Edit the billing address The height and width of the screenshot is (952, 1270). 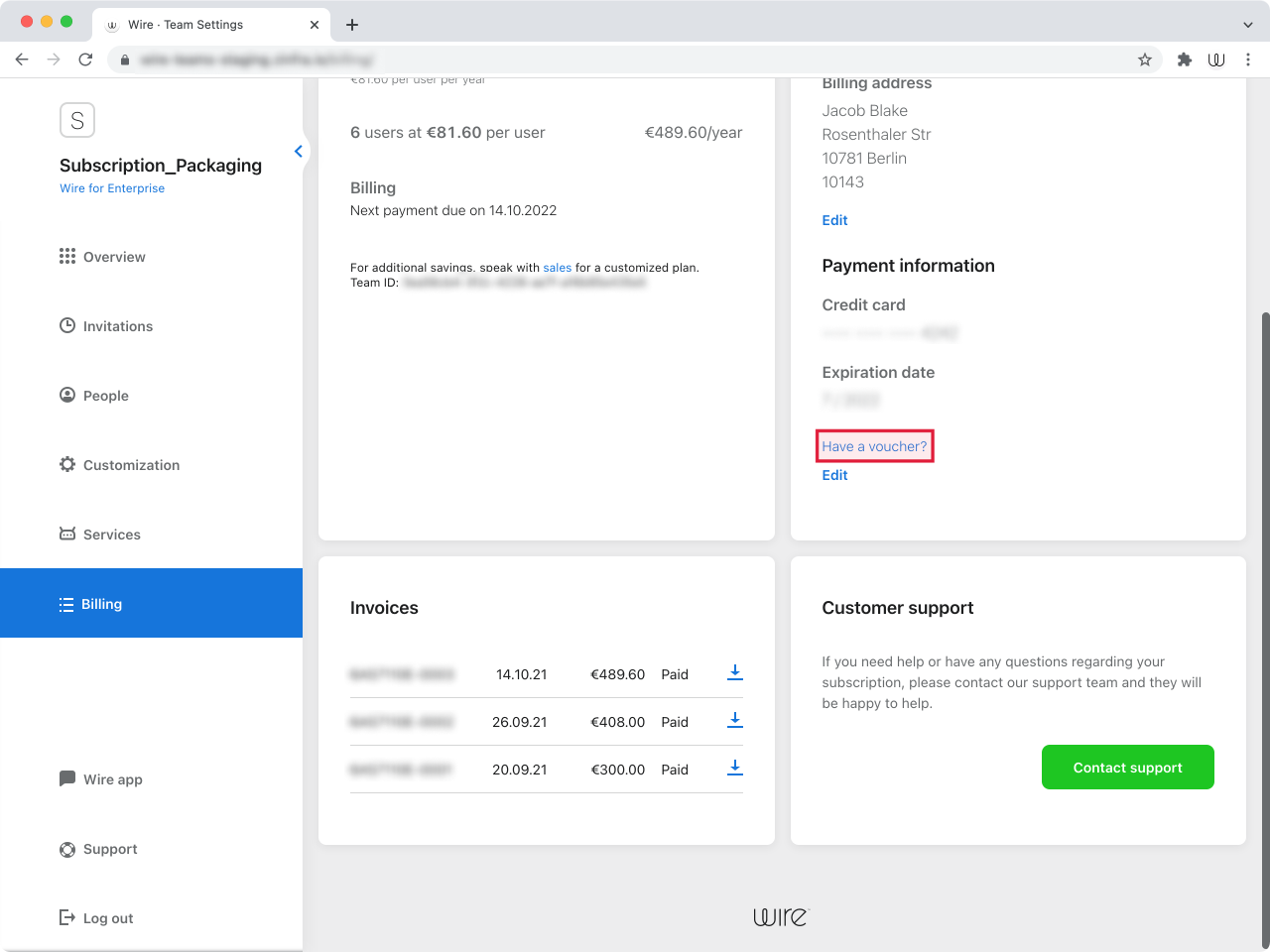[x=834, y=220]
